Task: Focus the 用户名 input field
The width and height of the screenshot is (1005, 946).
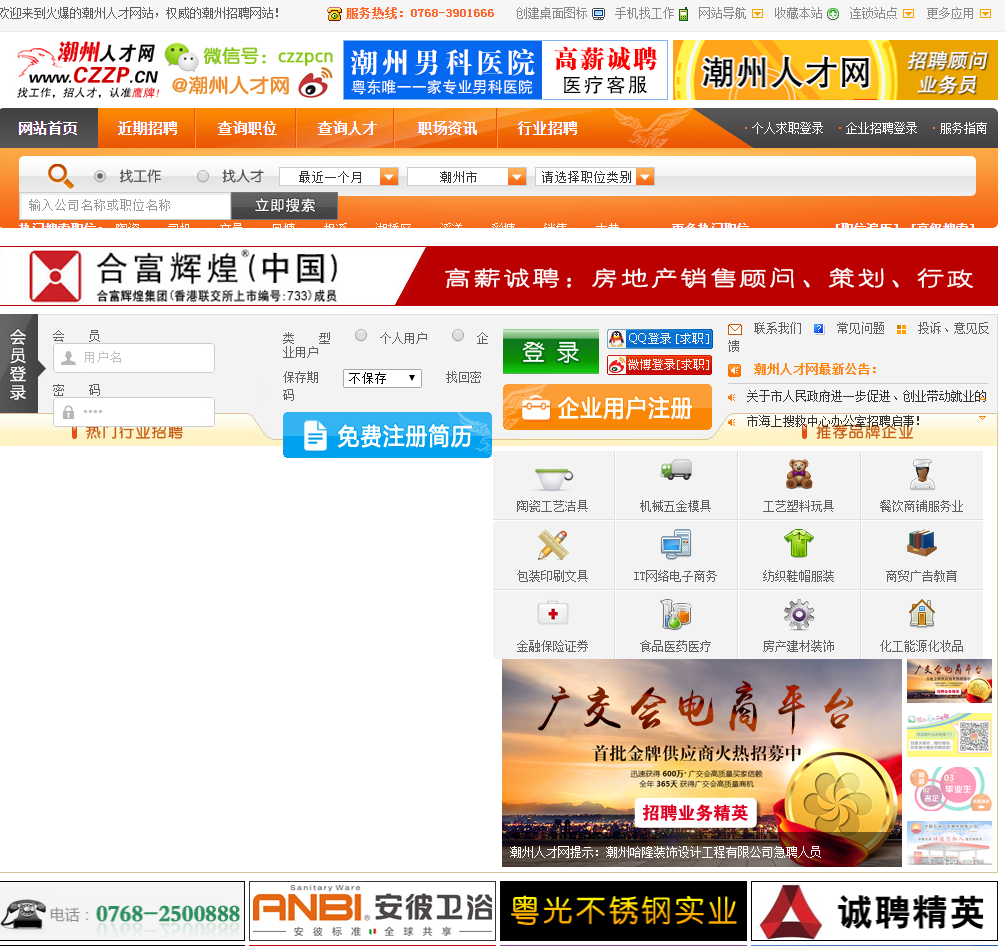Action: pos(134,358)
